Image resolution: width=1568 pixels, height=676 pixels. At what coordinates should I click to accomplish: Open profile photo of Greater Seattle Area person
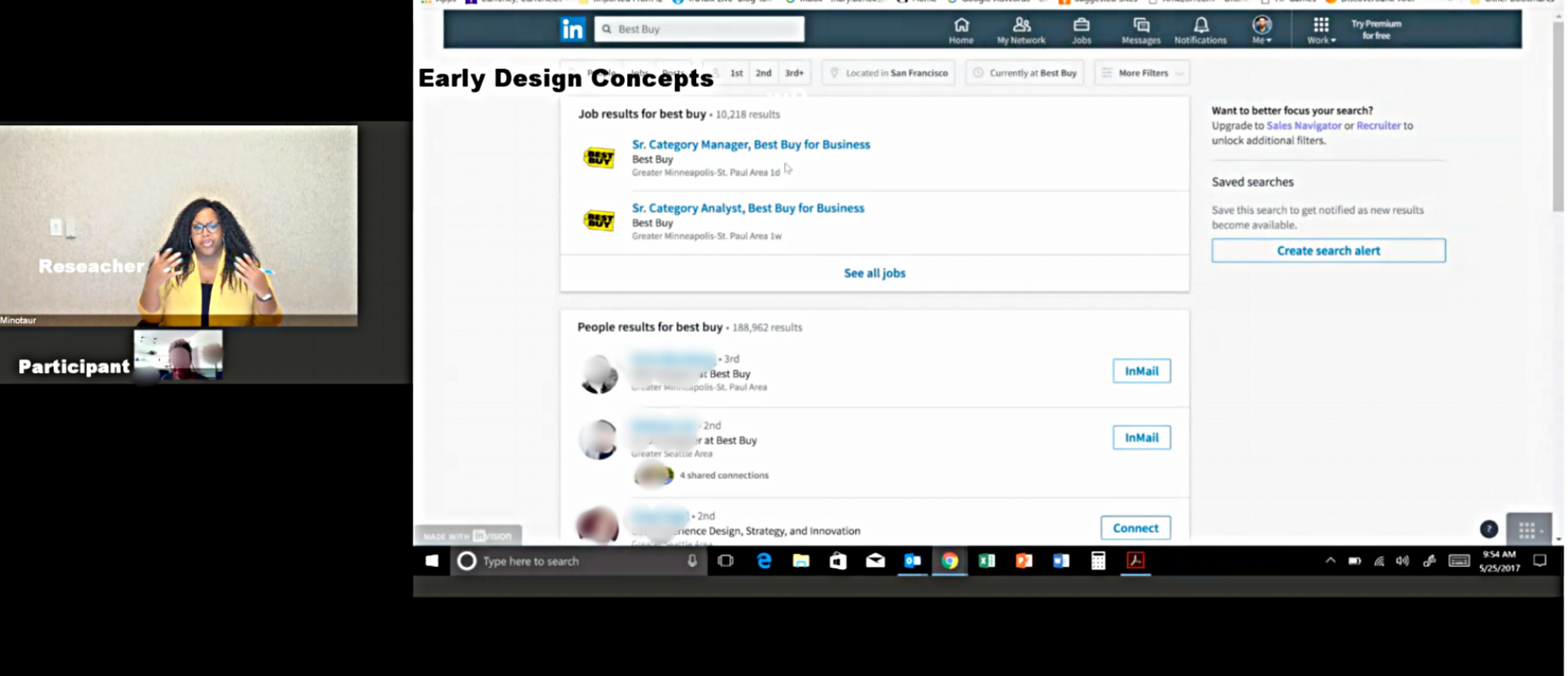[x=599, y=439]
